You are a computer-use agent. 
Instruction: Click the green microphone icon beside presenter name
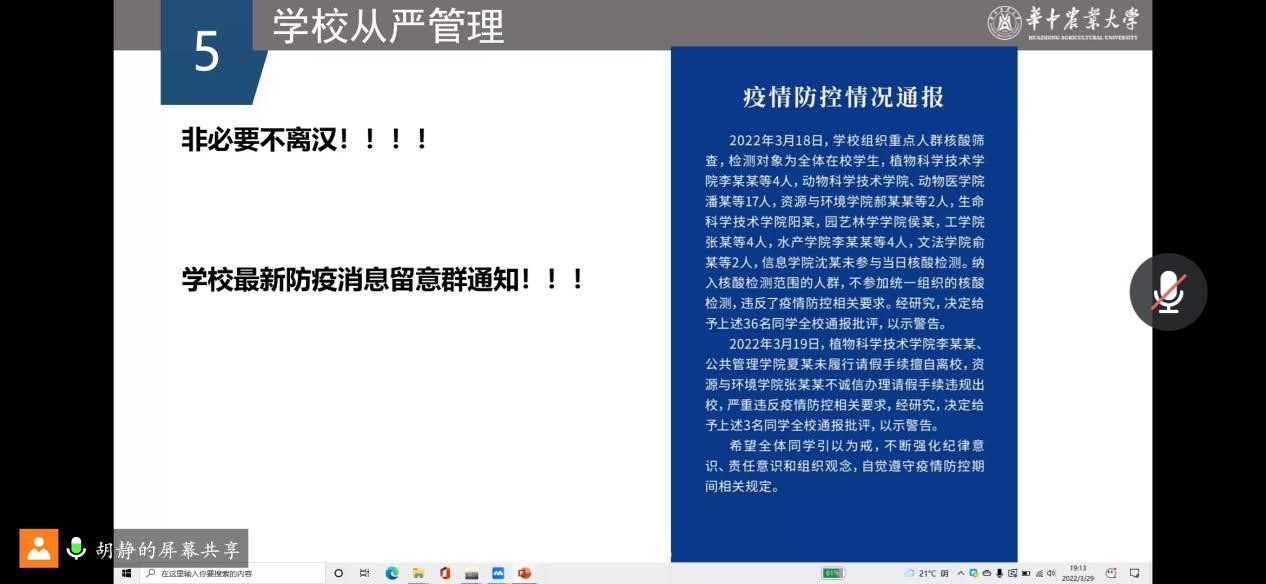tap(76, 548)
